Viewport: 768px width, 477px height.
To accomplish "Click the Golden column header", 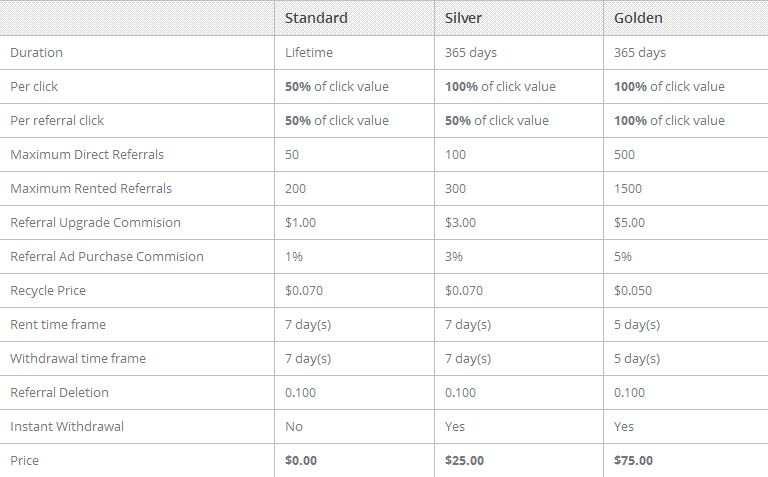I will tap(638, 18).
